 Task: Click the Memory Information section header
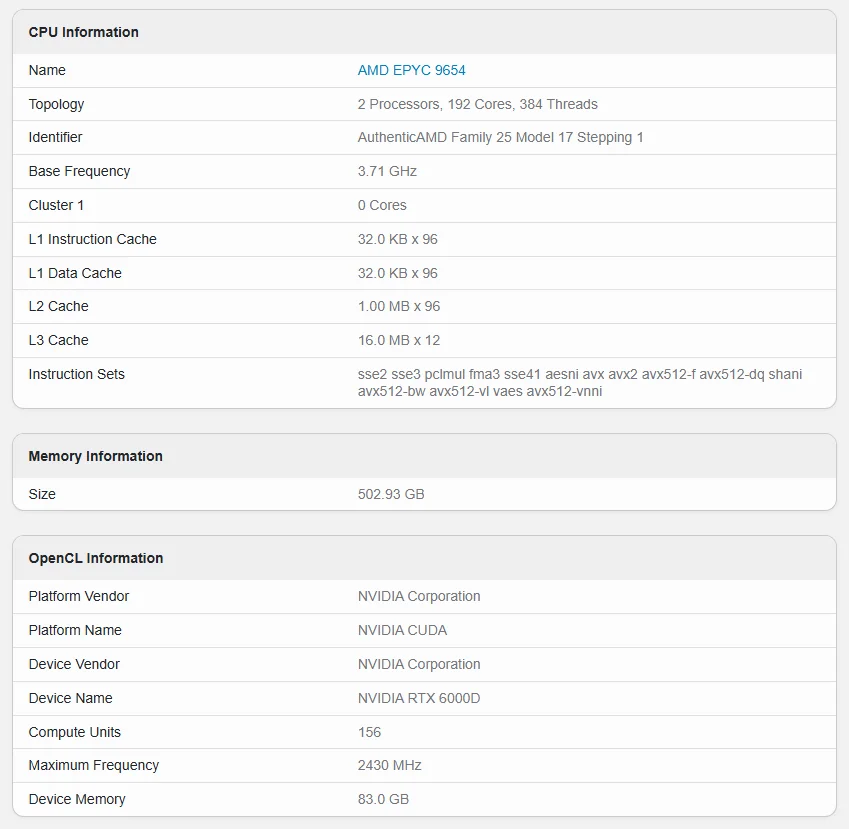95,456
